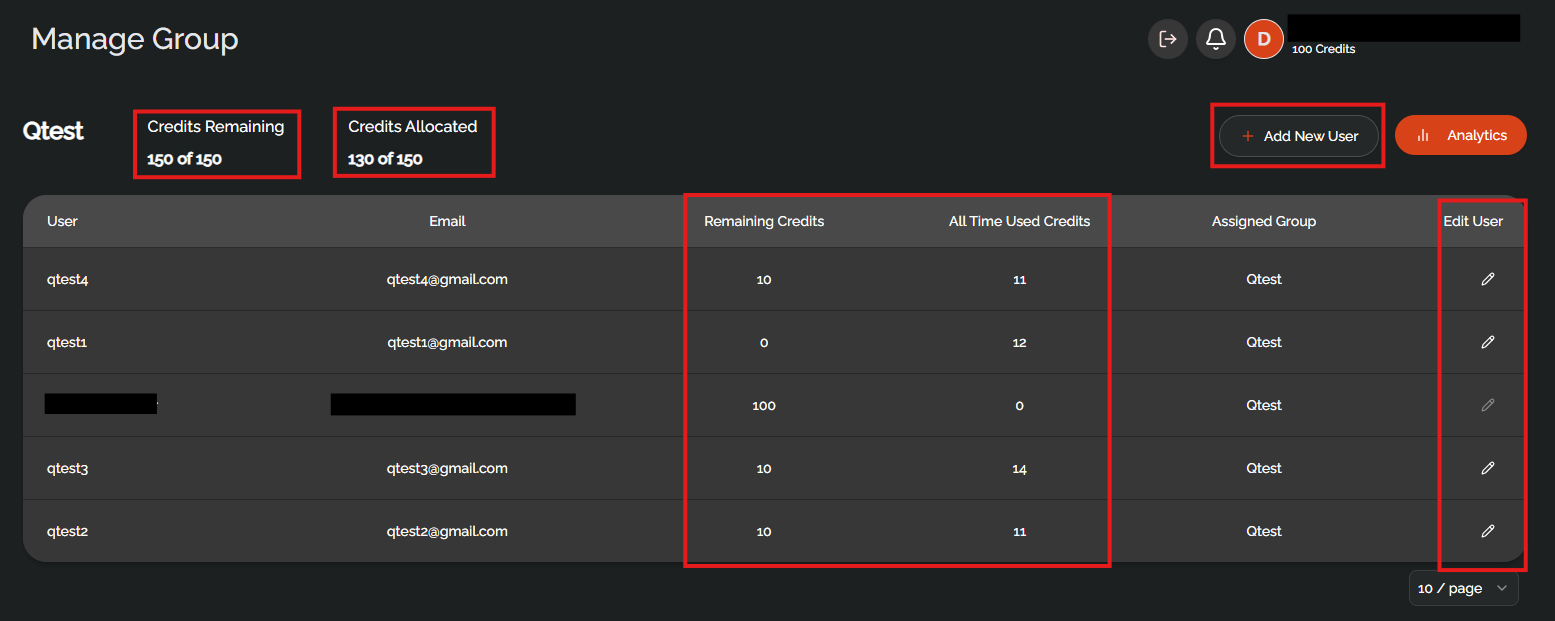
Task: Edit user qtest2 with pencil icon
Action: coord(1488,531)
